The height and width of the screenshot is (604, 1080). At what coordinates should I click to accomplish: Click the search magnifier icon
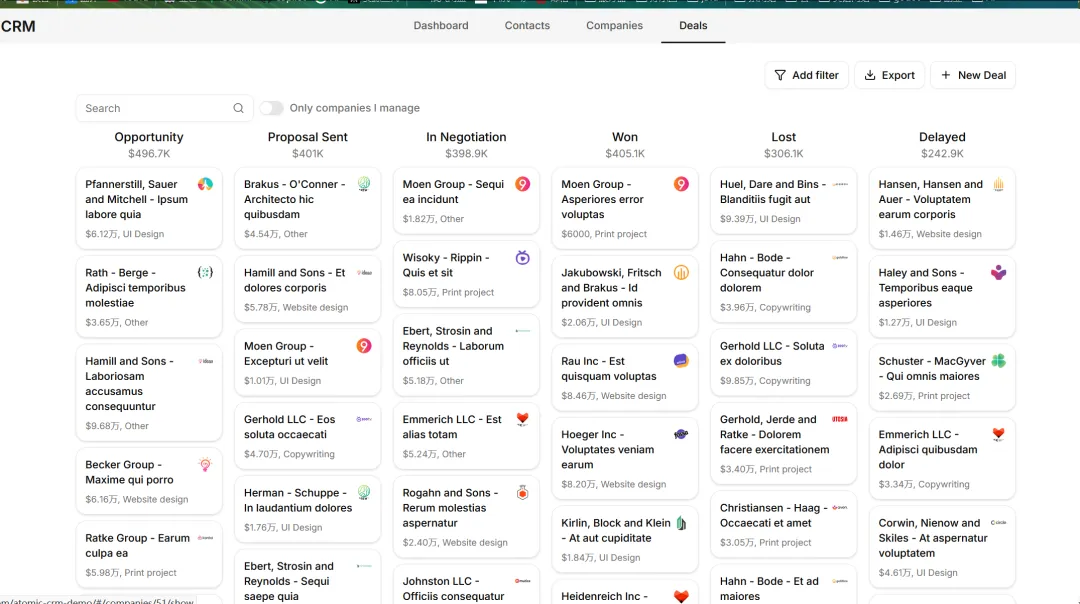pyautogui.click(x=238, y=108)
